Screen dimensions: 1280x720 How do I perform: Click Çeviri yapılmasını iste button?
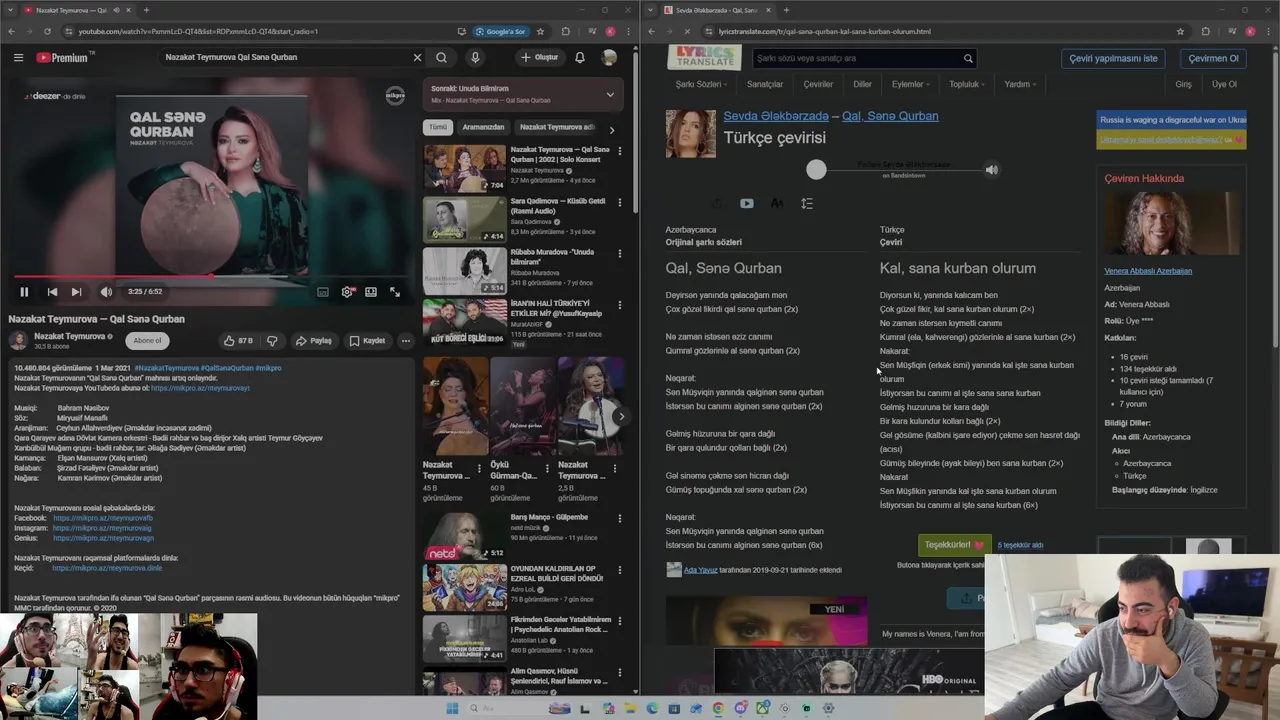[x=1113, y=58]
